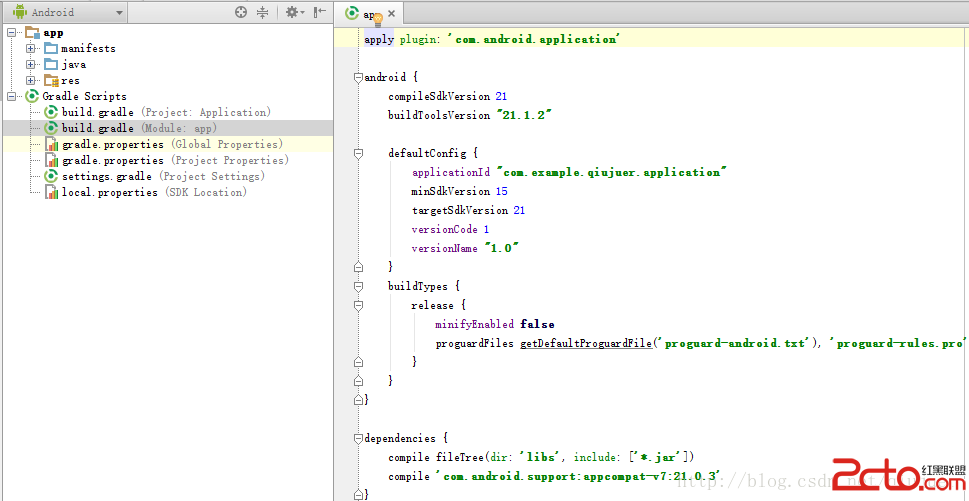Expand the java folder node
The image size is (969, 501).
31,64
